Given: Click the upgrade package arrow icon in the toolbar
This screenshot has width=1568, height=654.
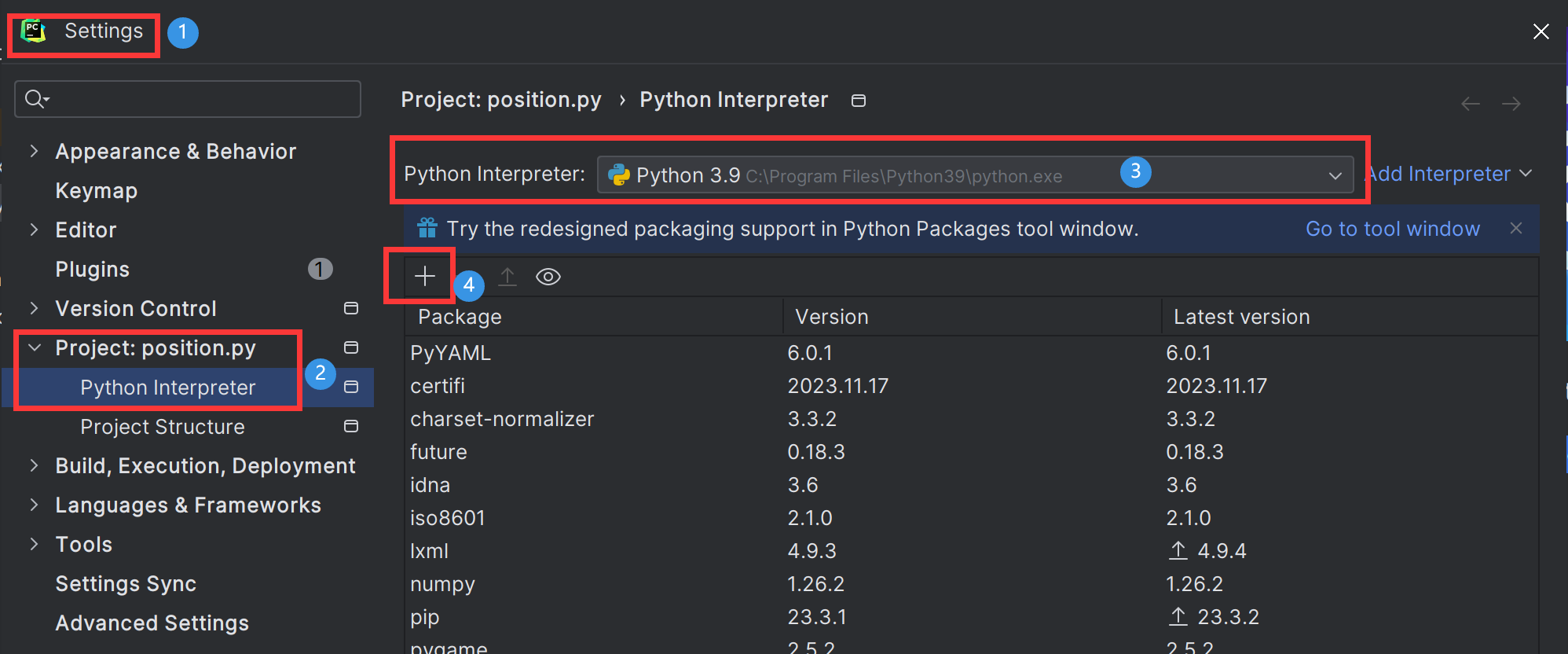Looking at the screenshot, I should (x=507, y=277).
